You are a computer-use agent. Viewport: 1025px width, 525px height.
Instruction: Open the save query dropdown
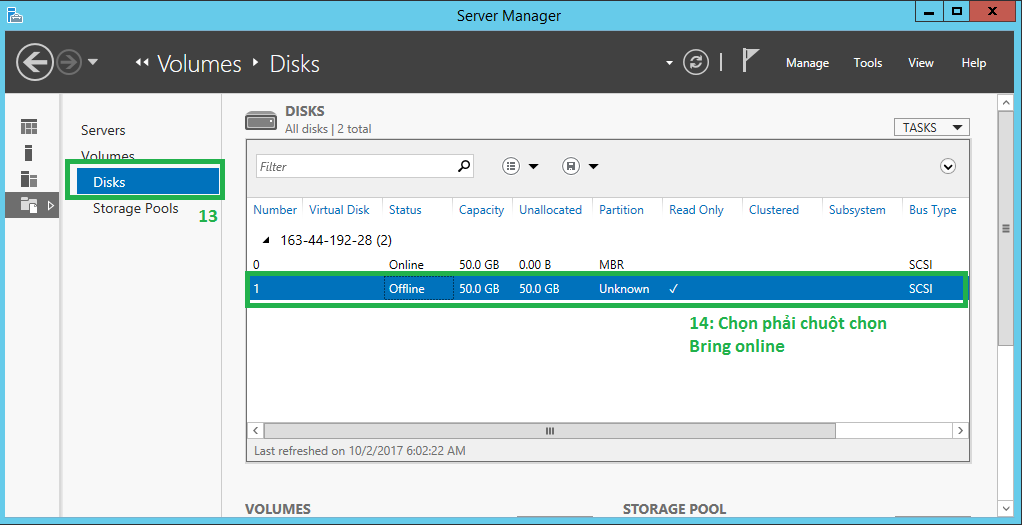pyautogui.click(x=580, y=167)
